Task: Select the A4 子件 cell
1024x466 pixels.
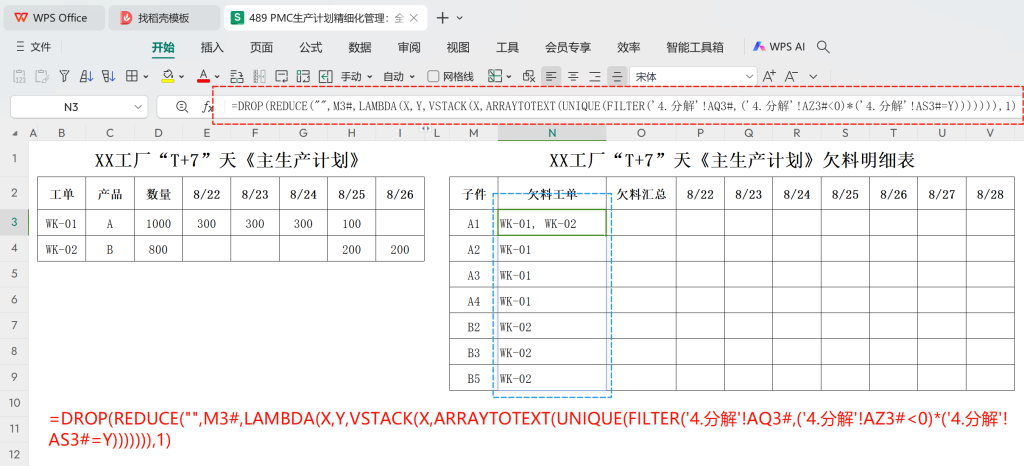Action: pyautogui.click(x=473, y=301)
